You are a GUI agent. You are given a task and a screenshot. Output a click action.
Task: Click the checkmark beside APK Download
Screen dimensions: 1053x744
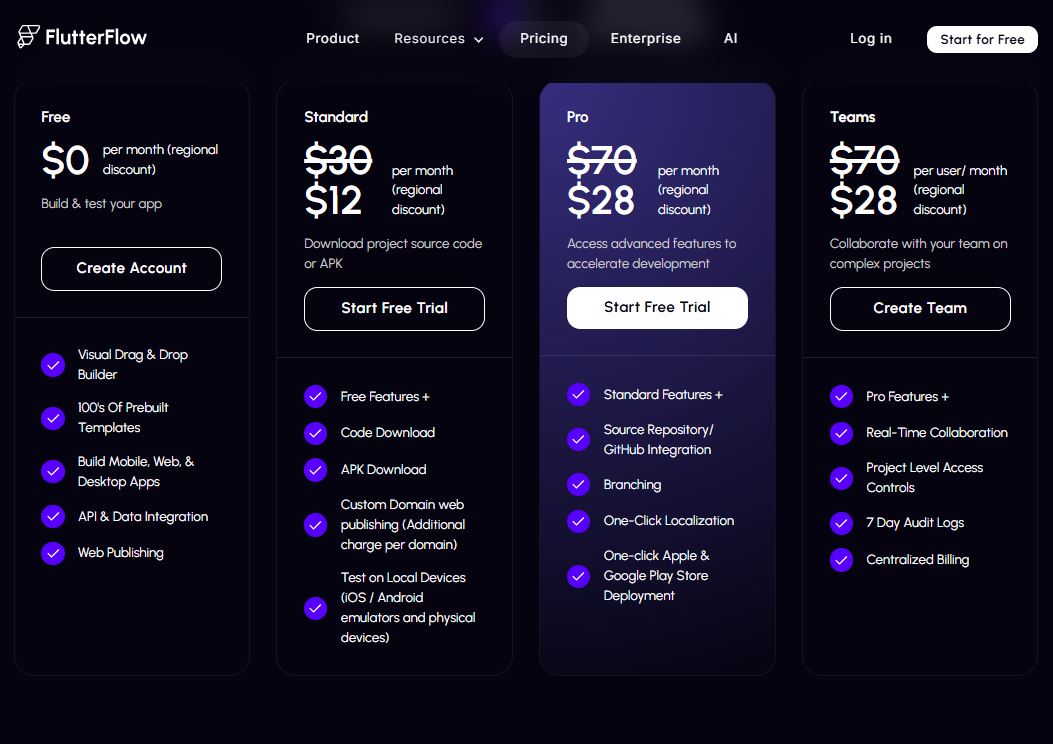point(316,469)
